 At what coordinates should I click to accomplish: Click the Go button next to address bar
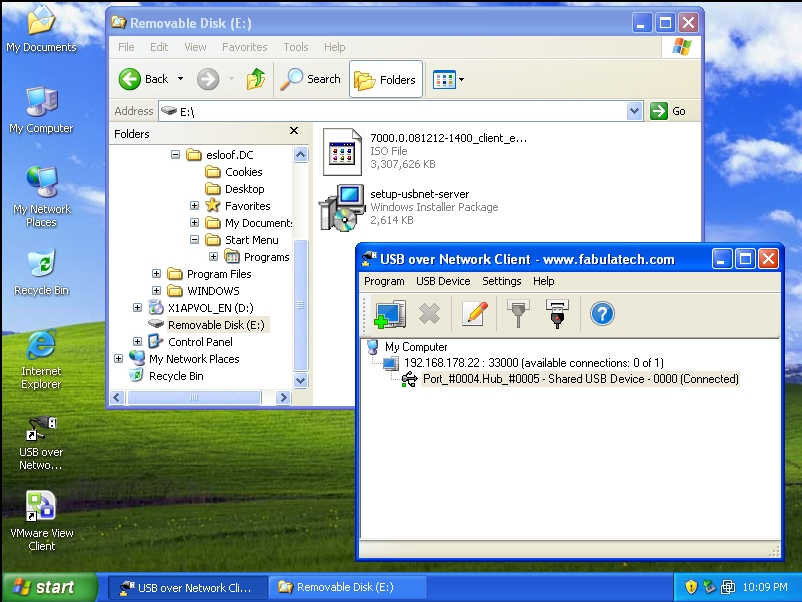668,111
